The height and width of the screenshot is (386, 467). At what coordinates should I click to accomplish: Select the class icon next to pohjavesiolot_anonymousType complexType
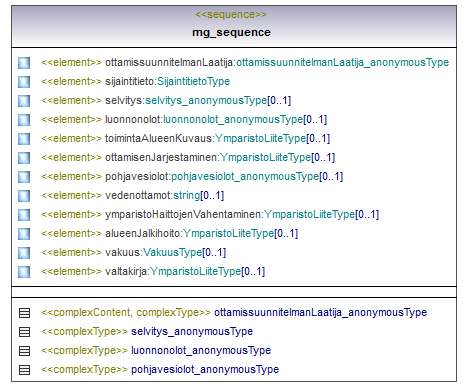click(x=24, y=370)
